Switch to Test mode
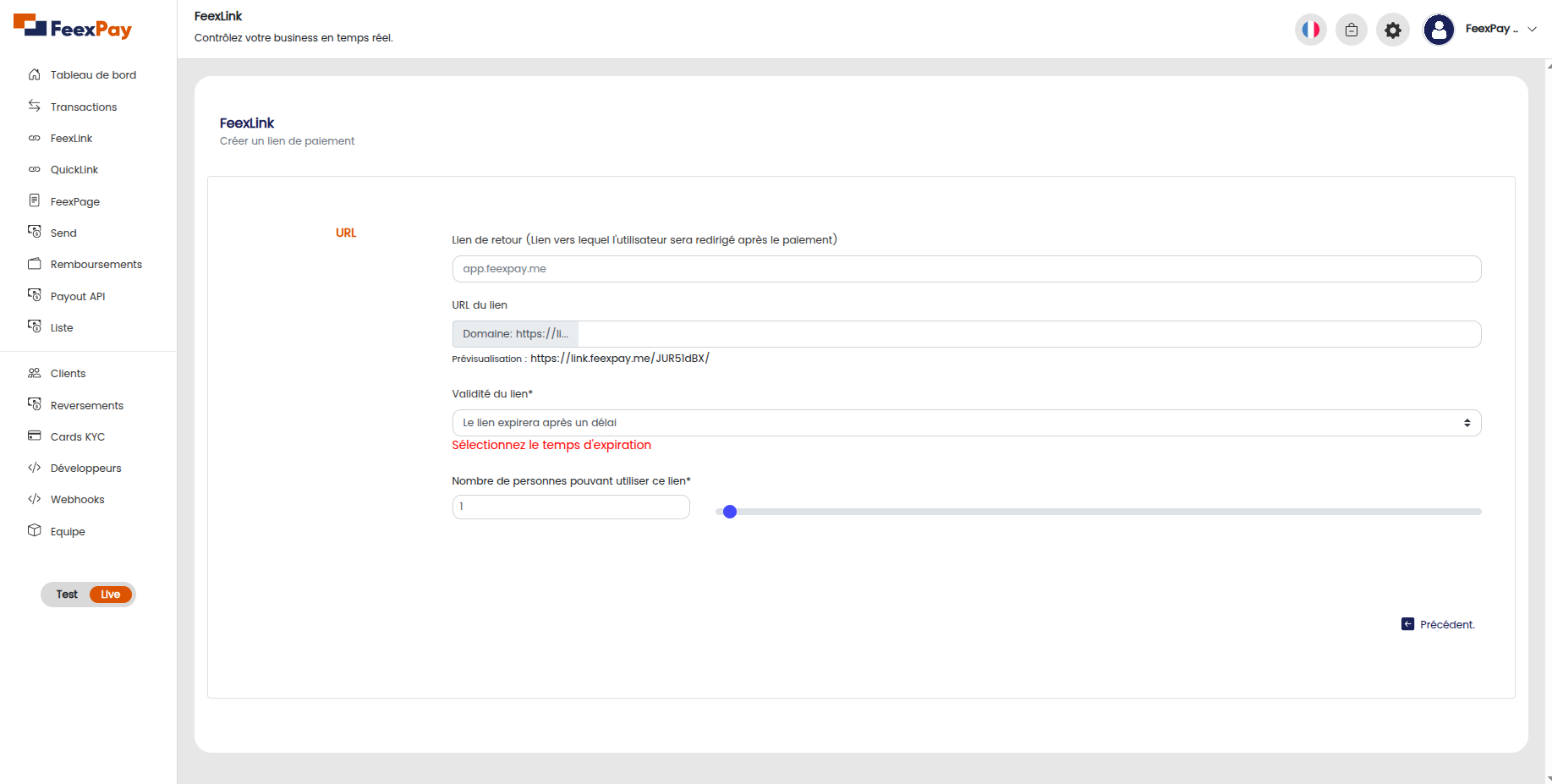Screen dimensions: 1552x784 click(x=67, y=595)
